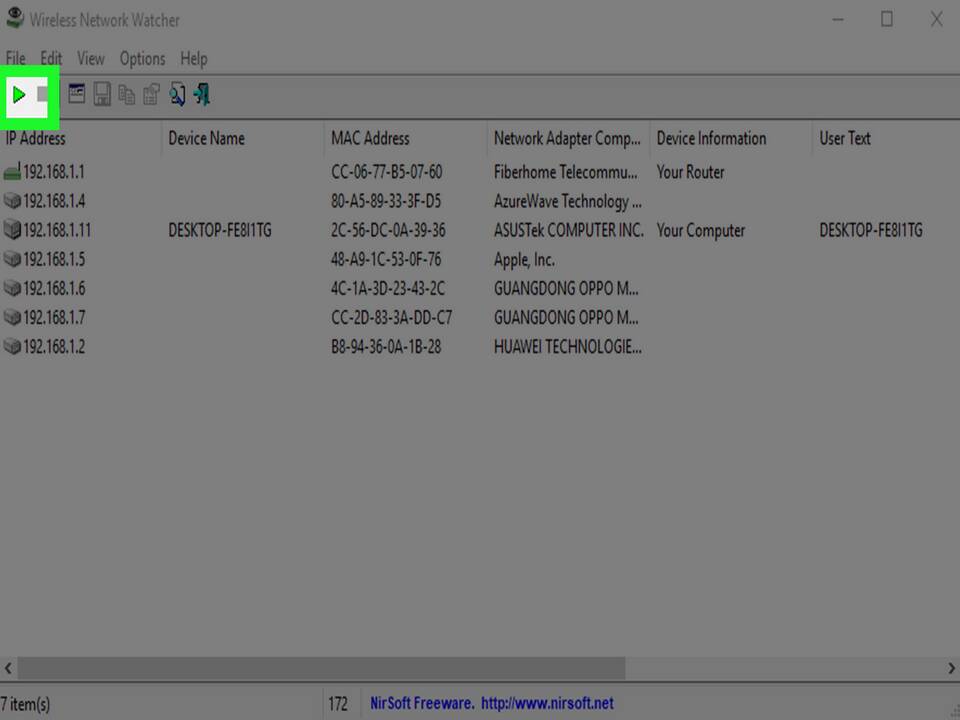Select the 192.168.1.7 IP address
The height and width of the screenshot is (720, 960).
click(54, 317)
